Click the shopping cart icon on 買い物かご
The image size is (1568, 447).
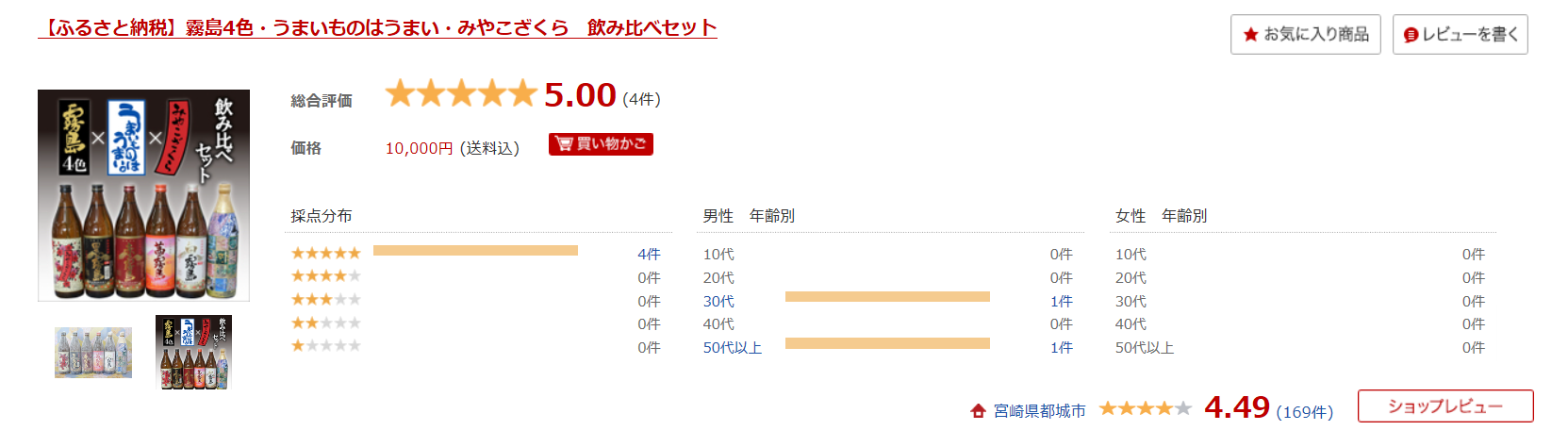tap(565, 143)
